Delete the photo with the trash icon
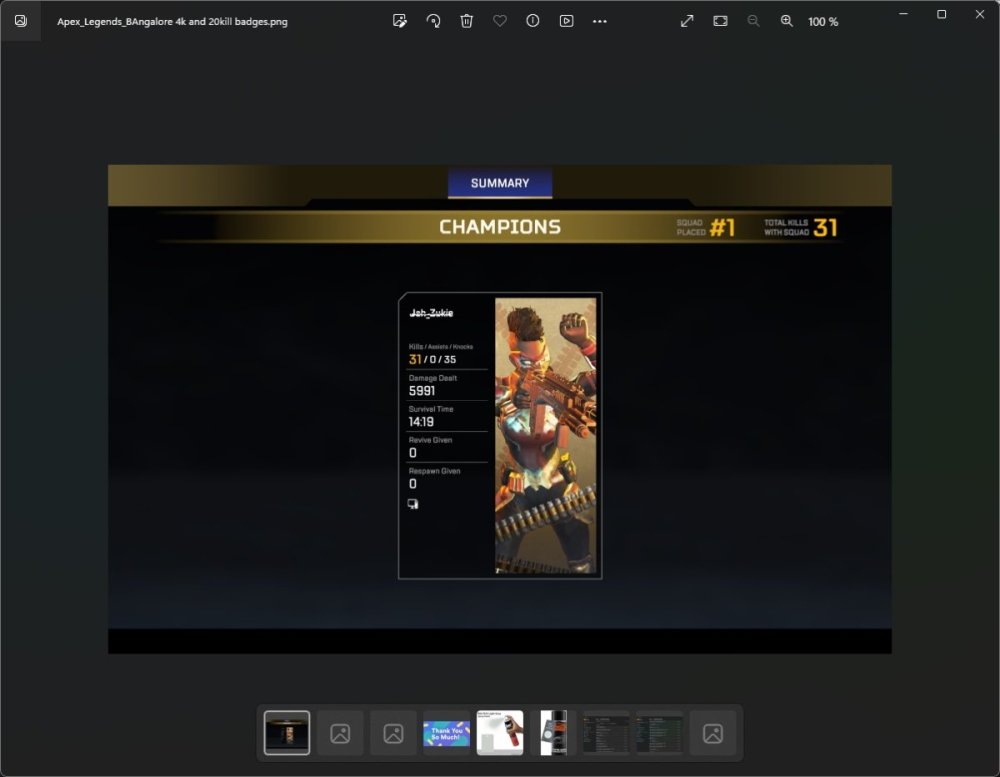 point(466,21)
